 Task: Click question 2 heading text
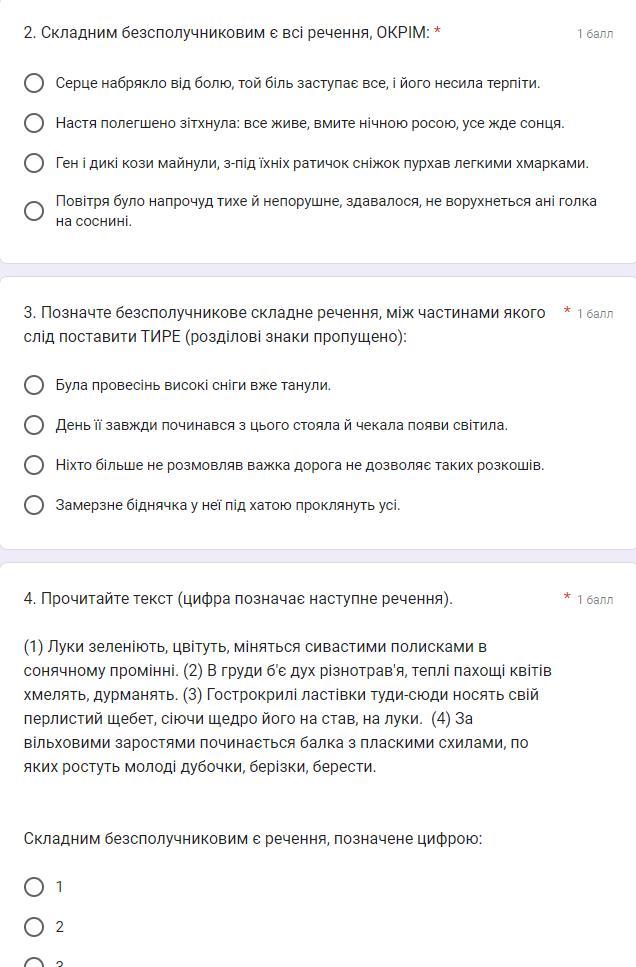pos(226,33)
